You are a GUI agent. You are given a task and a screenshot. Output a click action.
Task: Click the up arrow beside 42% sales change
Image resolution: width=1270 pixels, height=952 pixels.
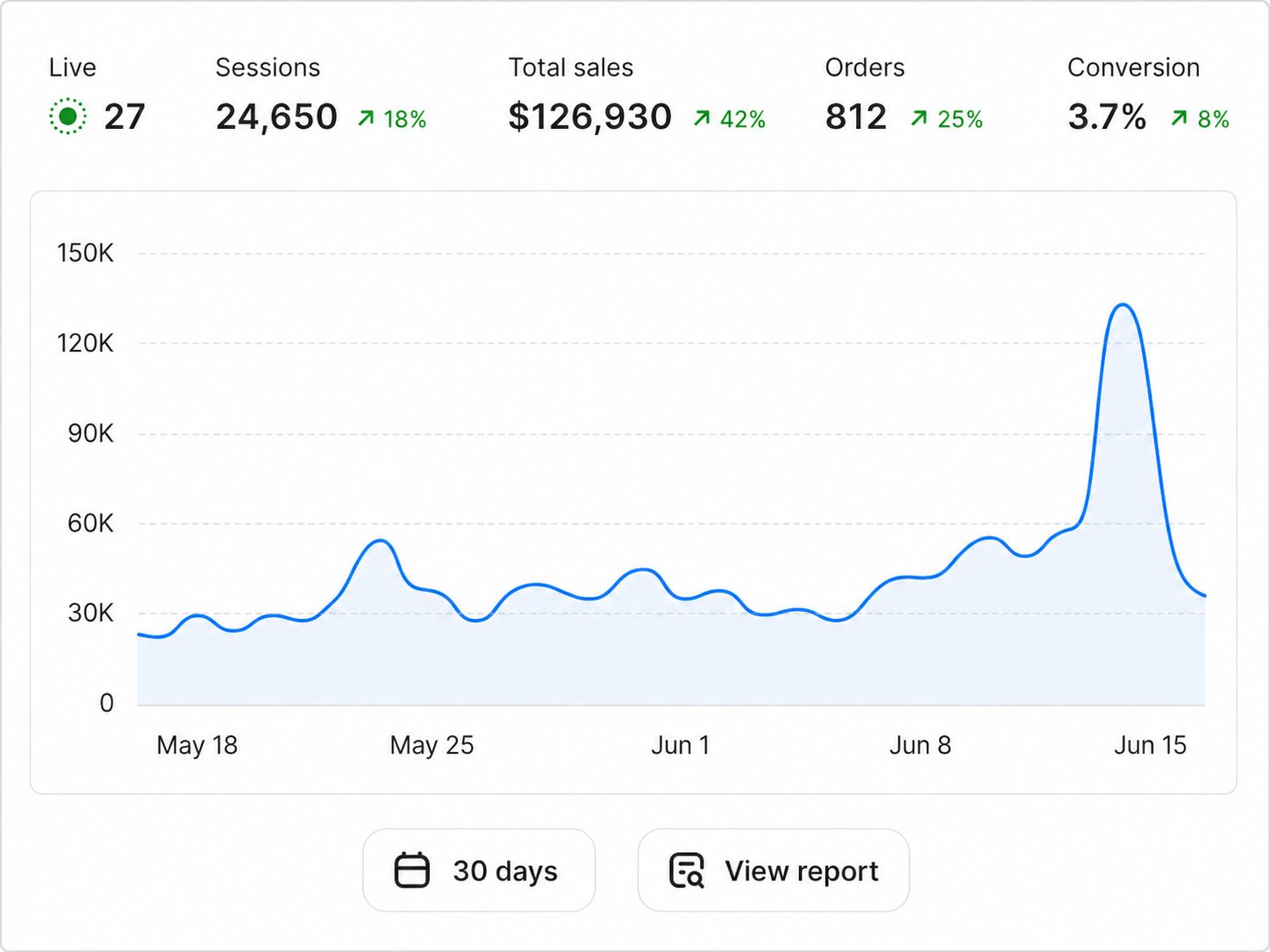point(702,118)
